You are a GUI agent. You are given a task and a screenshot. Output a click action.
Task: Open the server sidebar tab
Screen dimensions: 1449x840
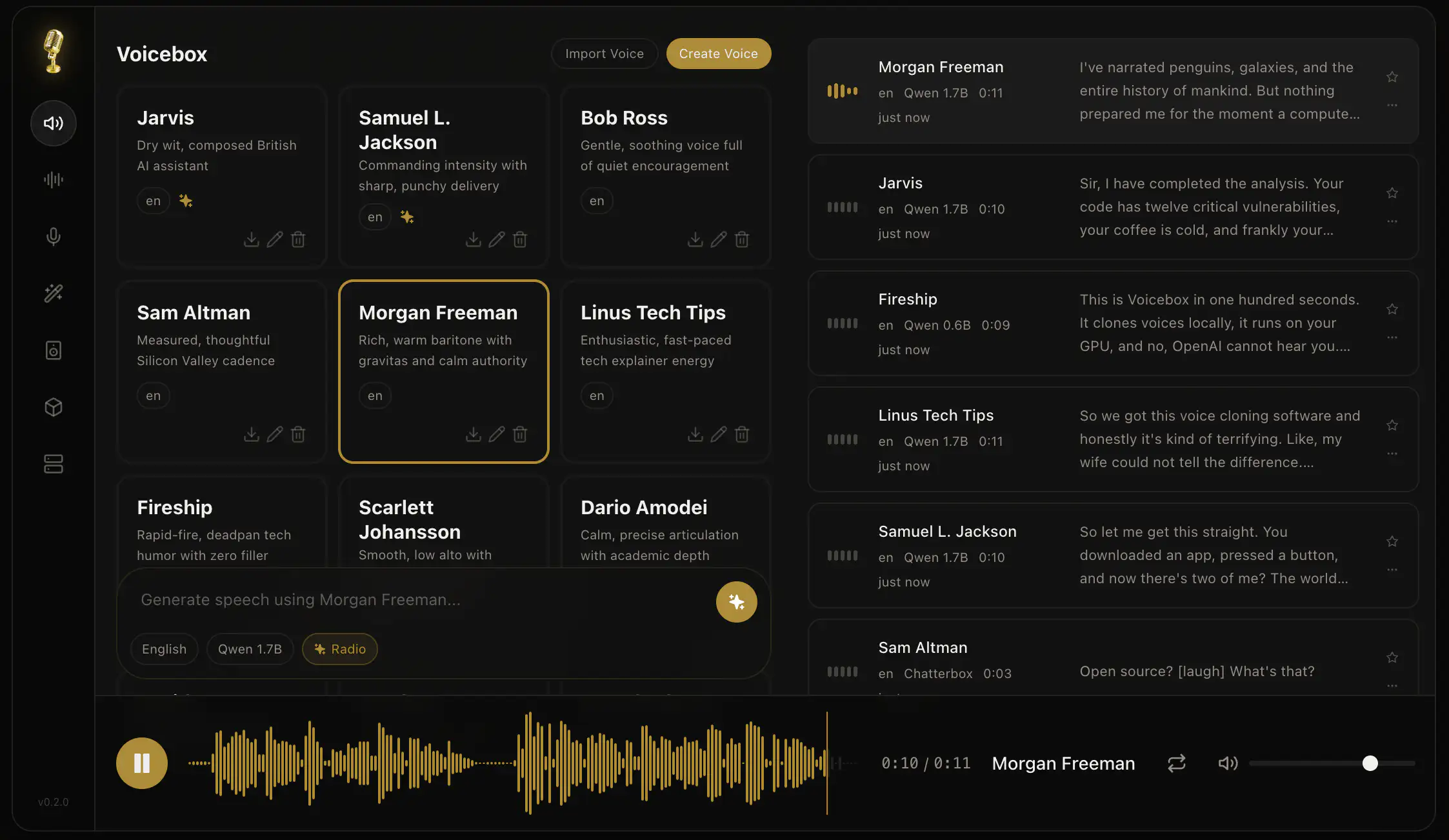[54, 464]
